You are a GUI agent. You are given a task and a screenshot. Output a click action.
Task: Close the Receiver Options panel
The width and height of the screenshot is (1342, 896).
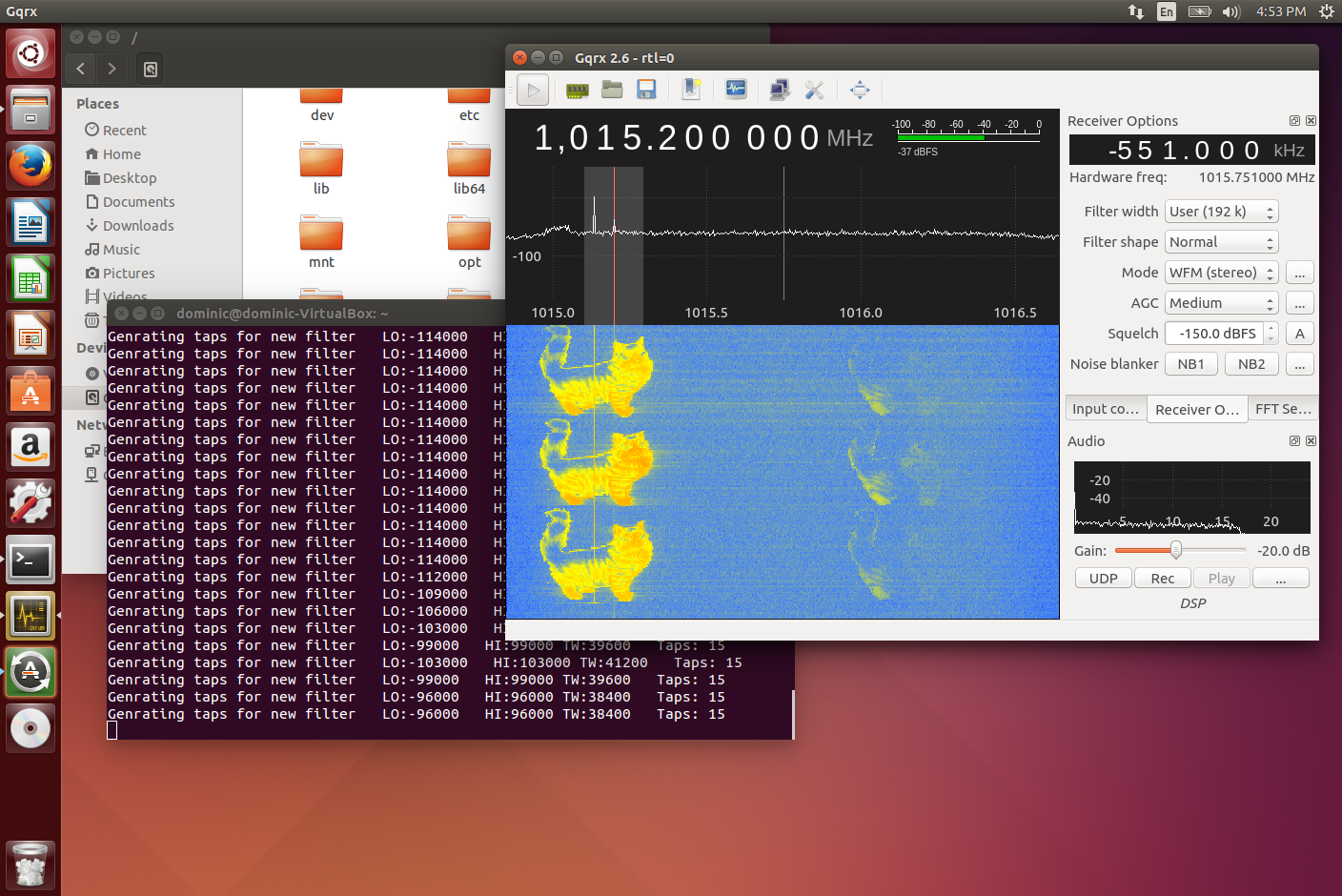(1311, 121)
